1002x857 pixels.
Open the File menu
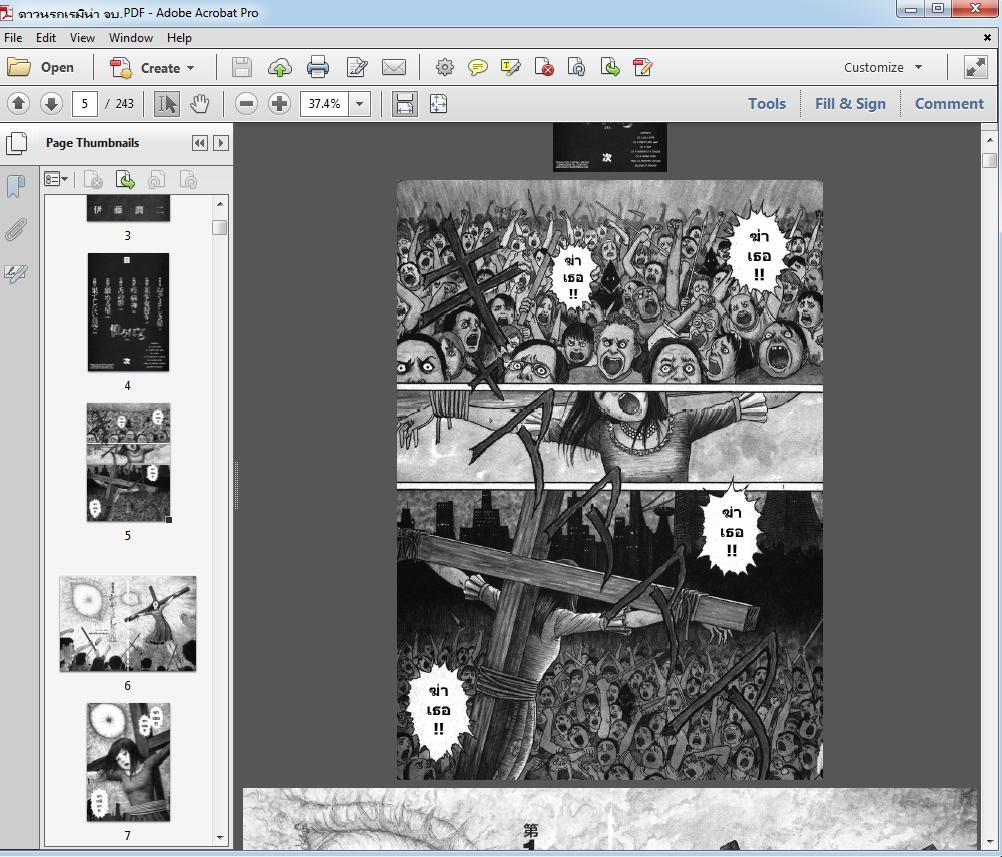13,38
